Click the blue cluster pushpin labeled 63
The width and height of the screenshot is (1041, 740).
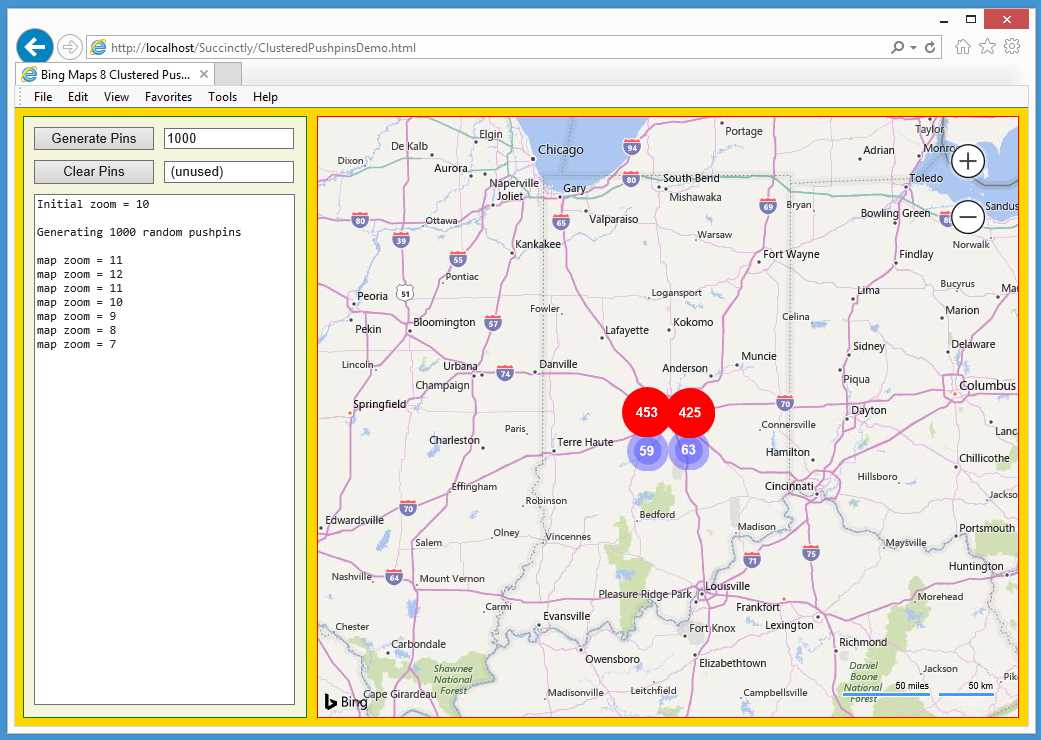688,450
